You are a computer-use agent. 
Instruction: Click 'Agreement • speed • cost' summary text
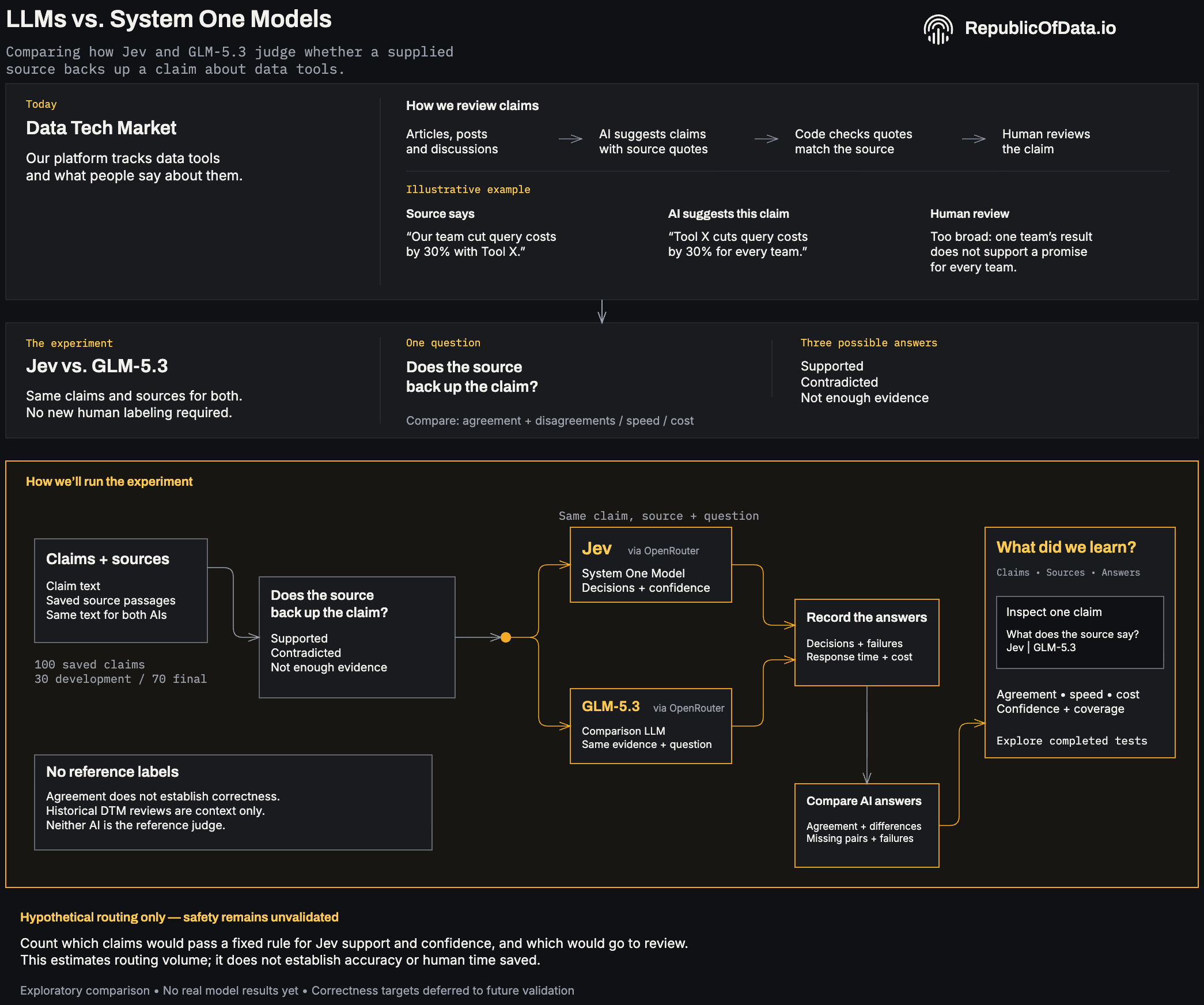click(x=1067, y=694)
